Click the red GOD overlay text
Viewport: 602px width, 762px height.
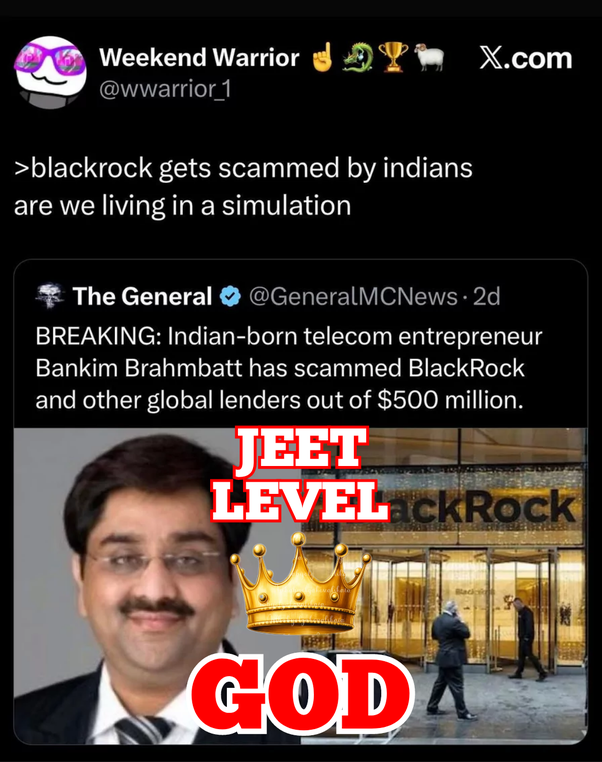click(x=300, y=693)
